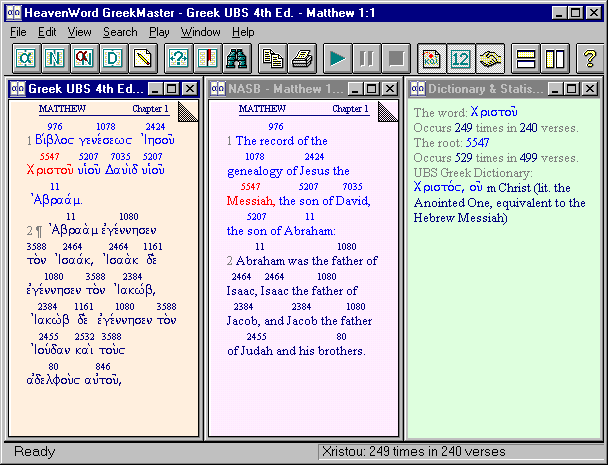Click 'of Judah and his brothers.' line

click(296, 351)
